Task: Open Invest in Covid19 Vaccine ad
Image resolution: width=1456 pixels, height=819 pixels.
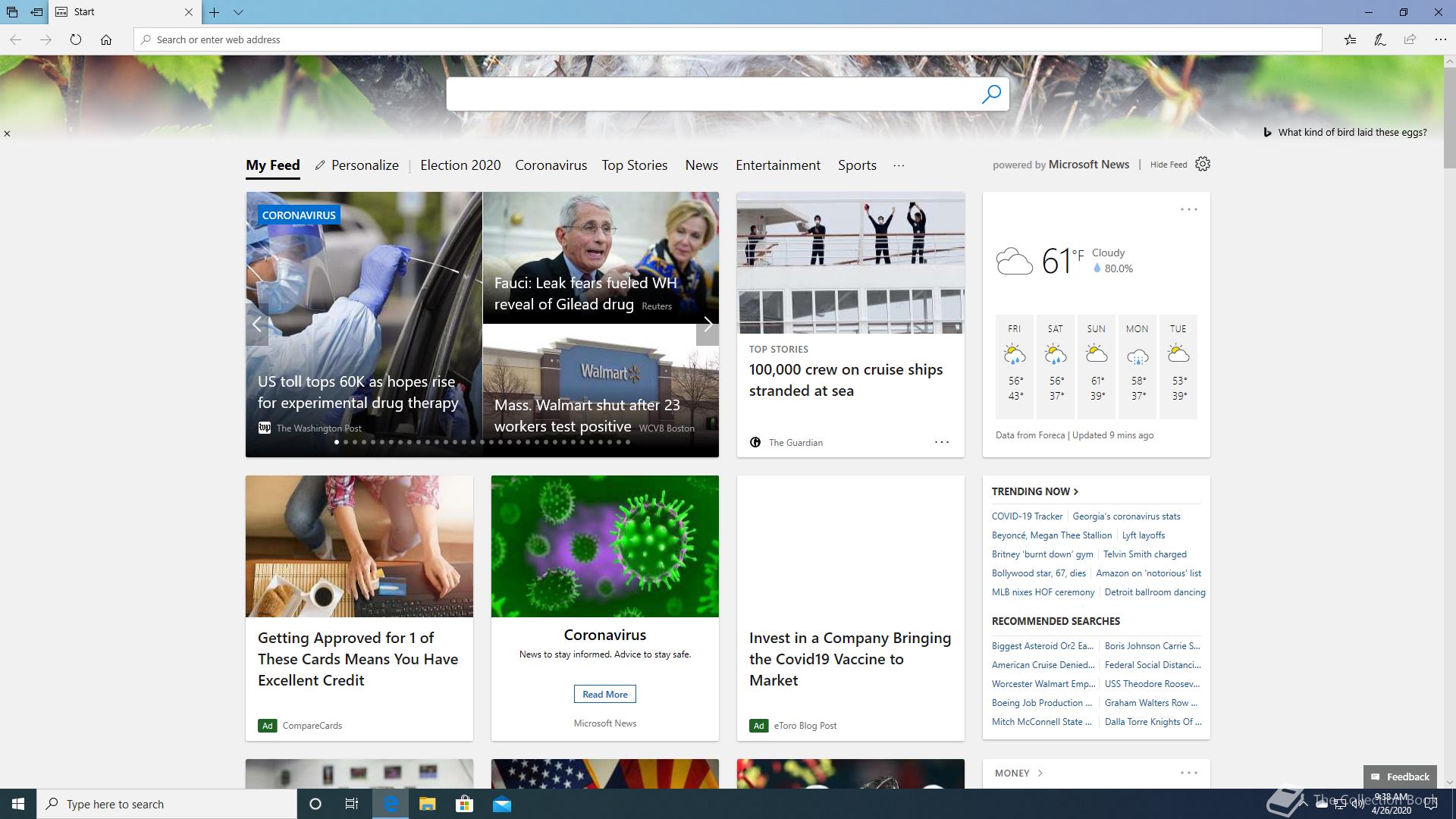Action: 850,659
